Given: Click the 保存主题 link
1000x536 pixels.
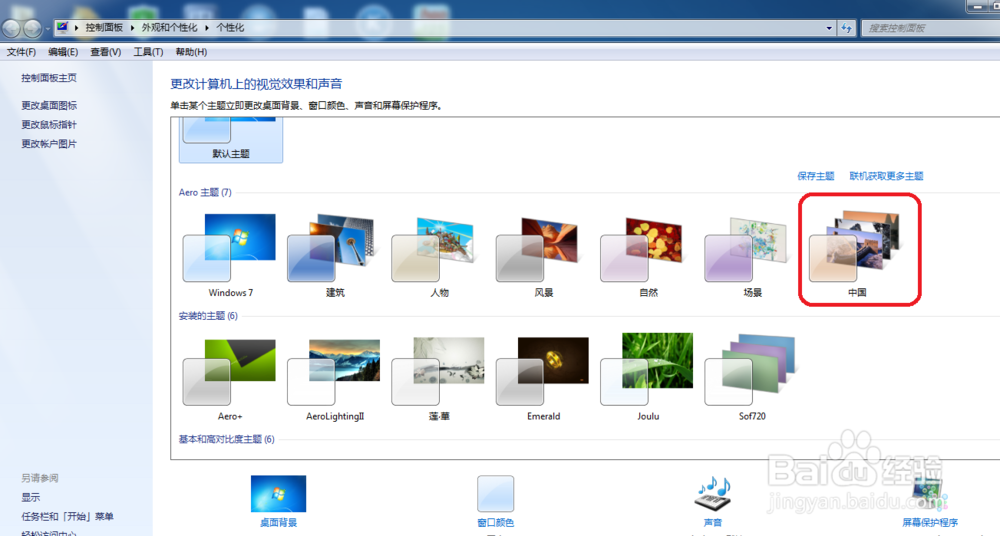Looking at the screenshot, I should (816, 176).
